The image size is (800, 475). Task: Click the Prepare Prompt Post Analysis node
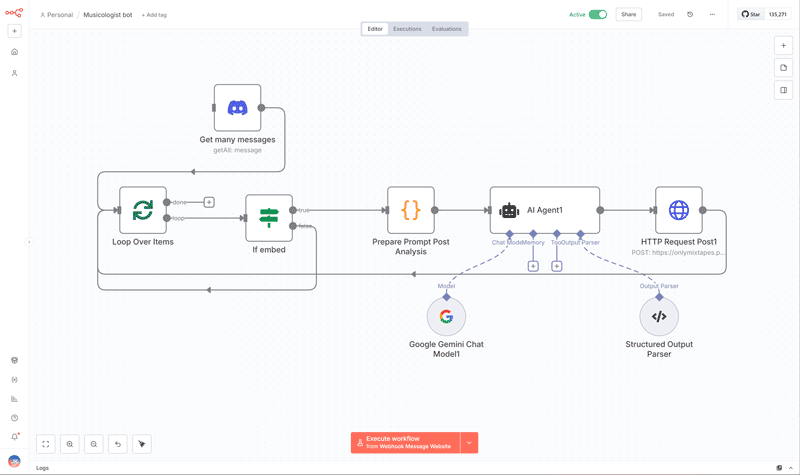[410, 210]
